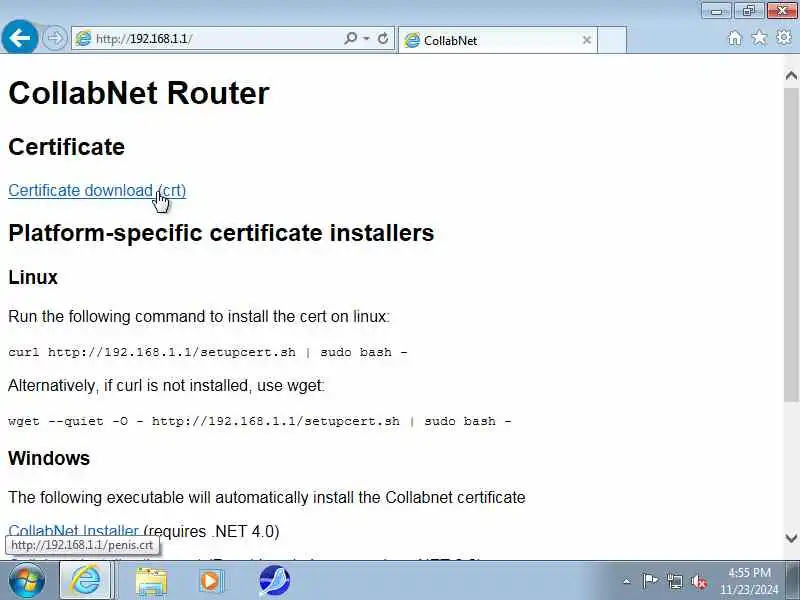Minimize the browser window

716,10
